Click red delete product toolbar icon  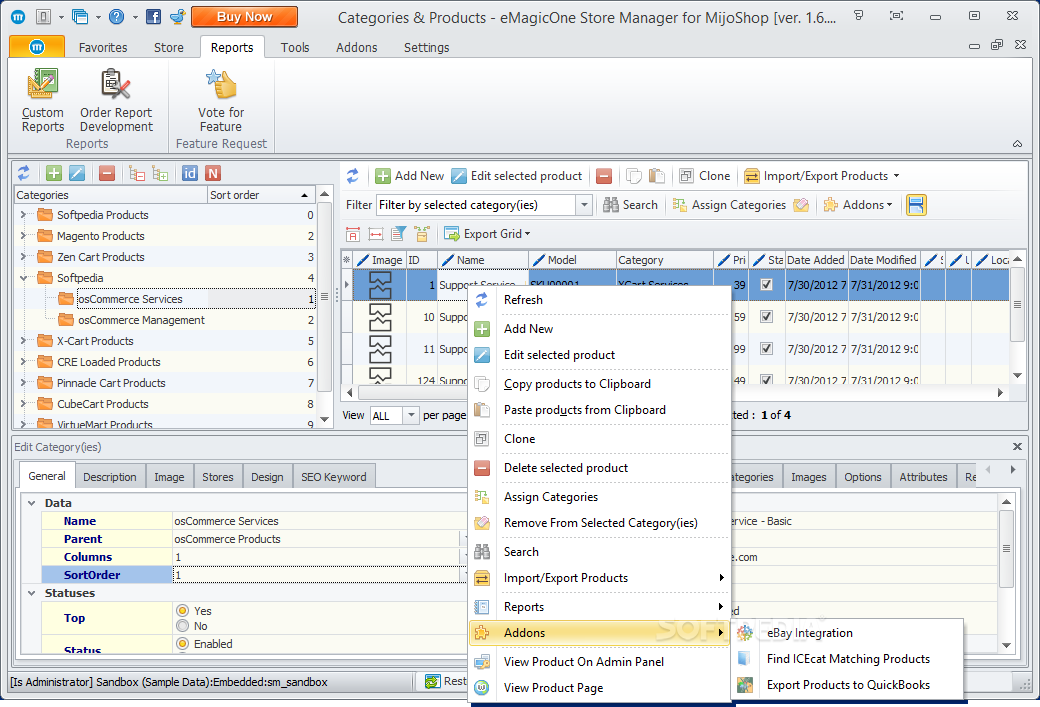[604, 176]
